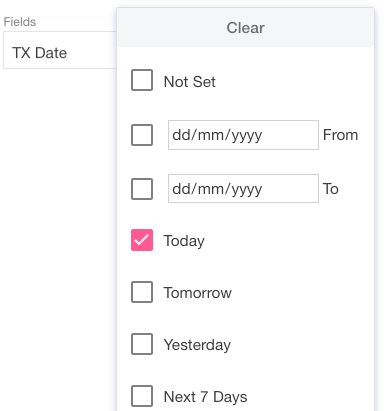
Task: Tick the From date checkbox
Action: coord(142,135)
